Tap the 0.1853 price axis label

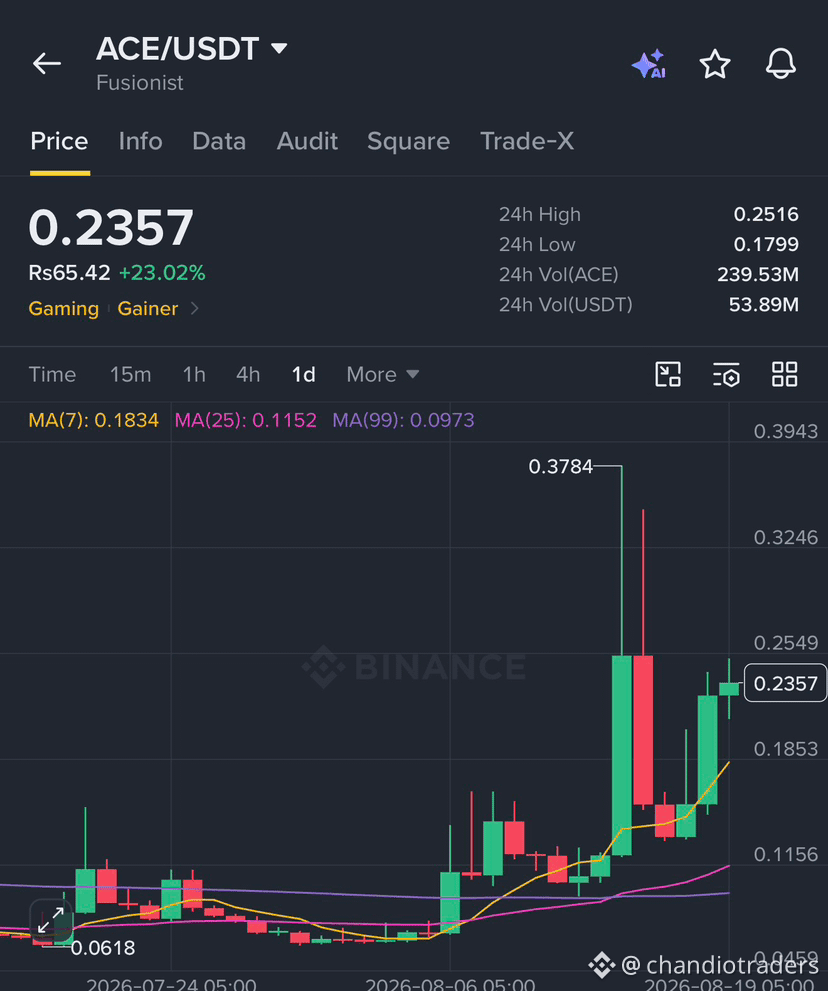click(786, 749)
